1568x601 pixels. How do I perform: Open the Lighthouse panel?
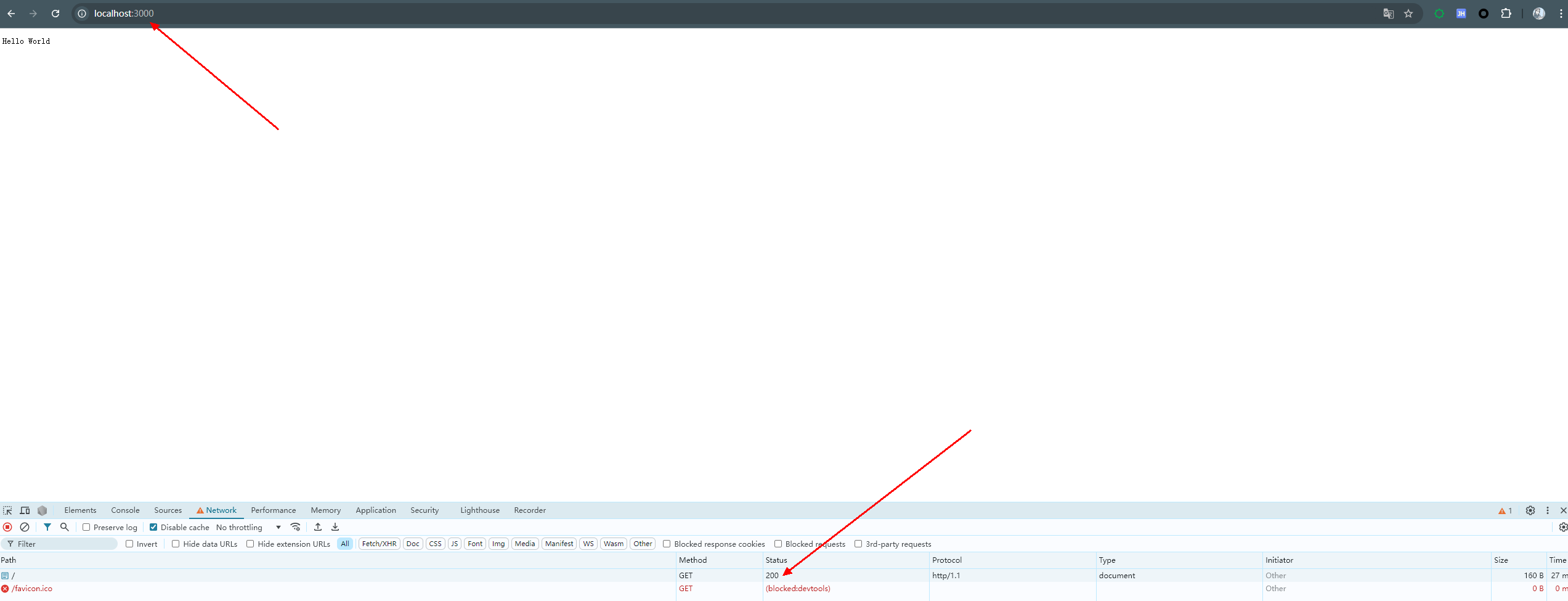pos(479,510)
